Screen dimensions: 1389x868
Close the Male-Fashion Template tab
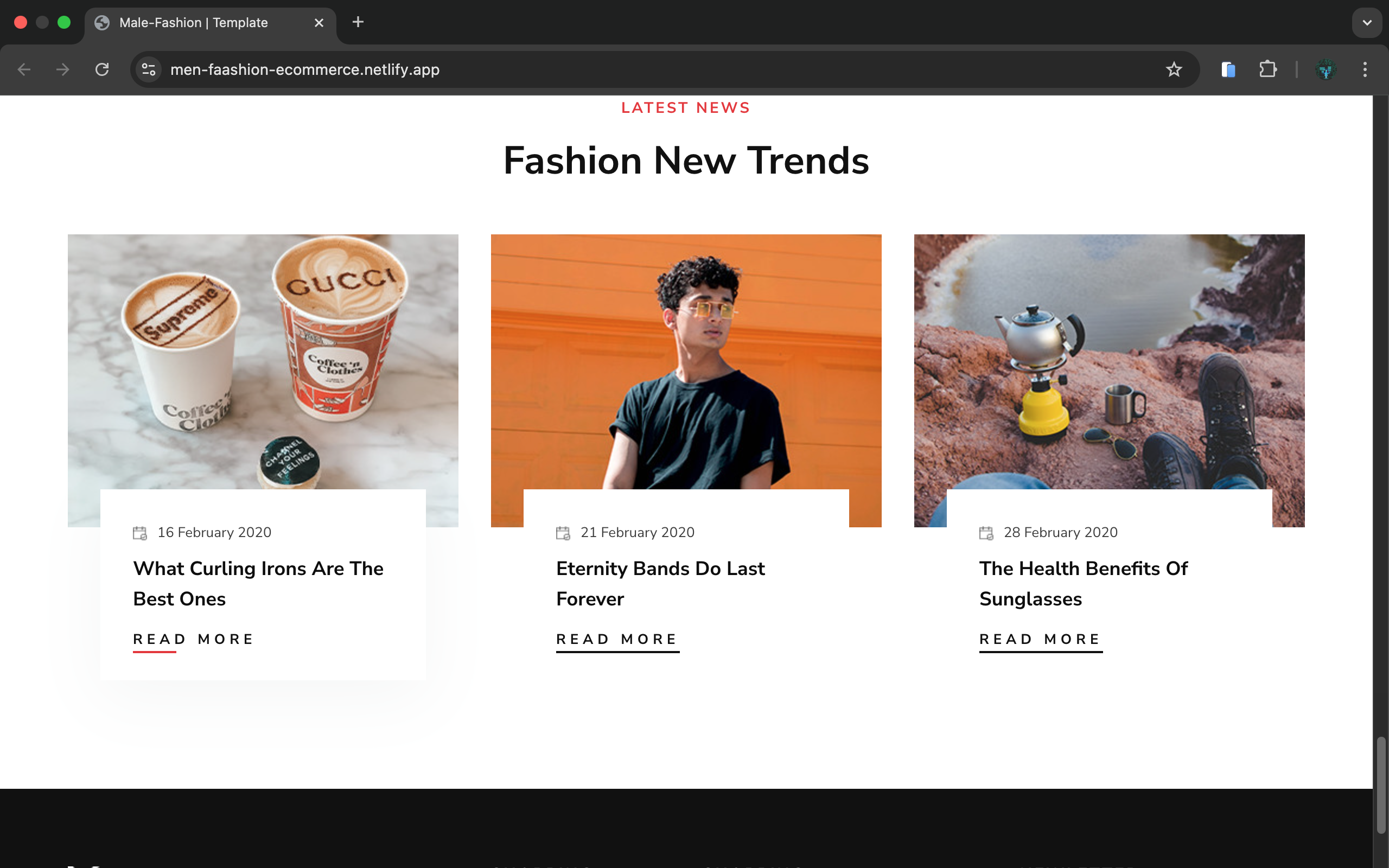point(319,22)
